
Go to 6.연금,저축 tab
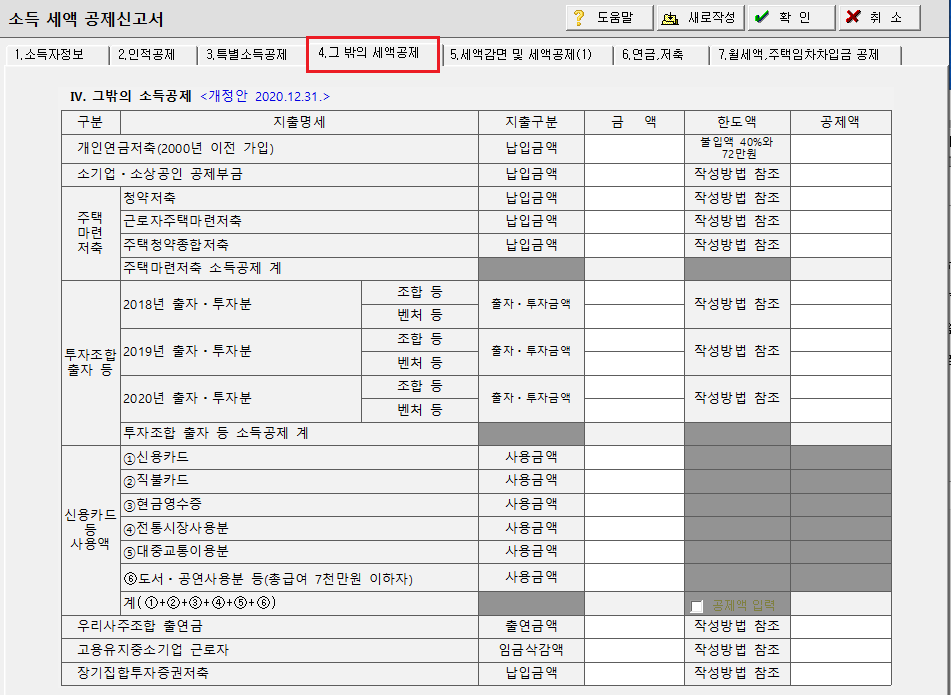[x=653, y=55]
